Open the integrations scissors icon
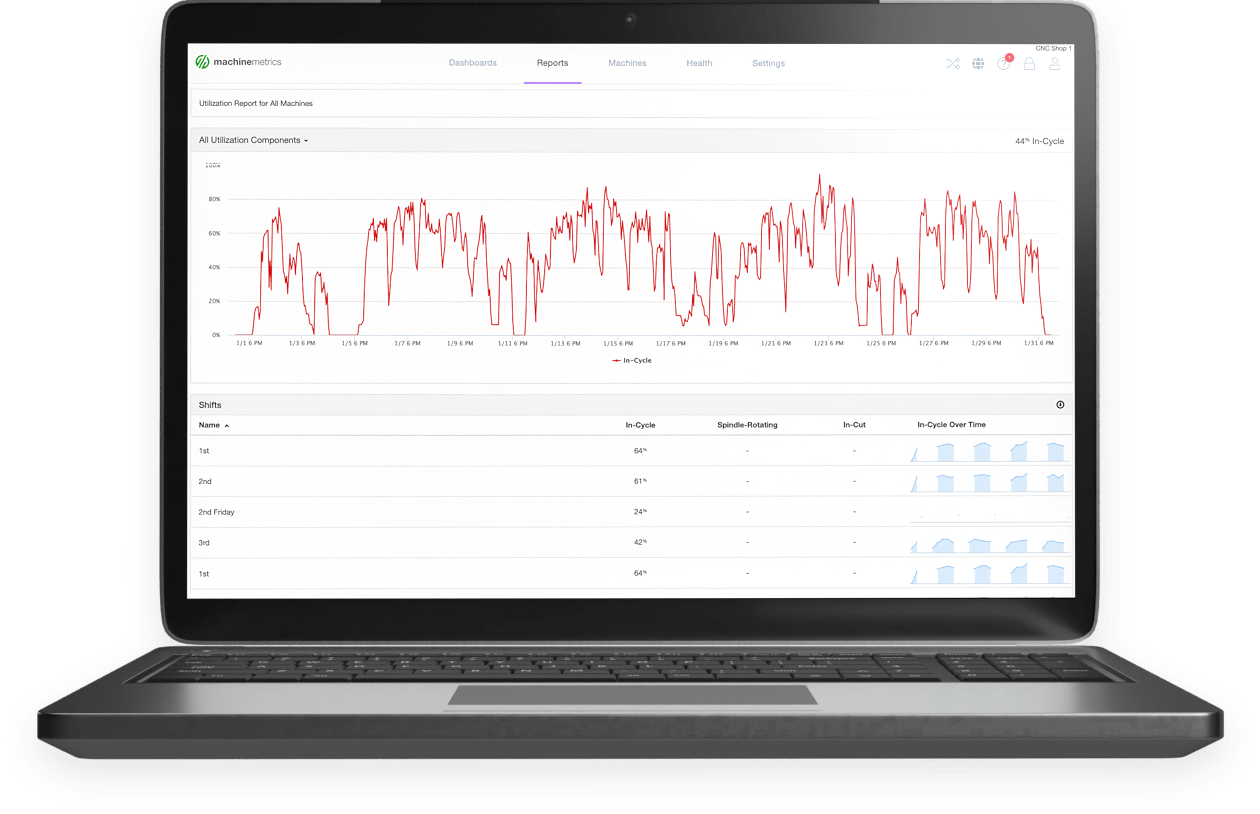The image size is (1260, 814). (x=953, y=63)
